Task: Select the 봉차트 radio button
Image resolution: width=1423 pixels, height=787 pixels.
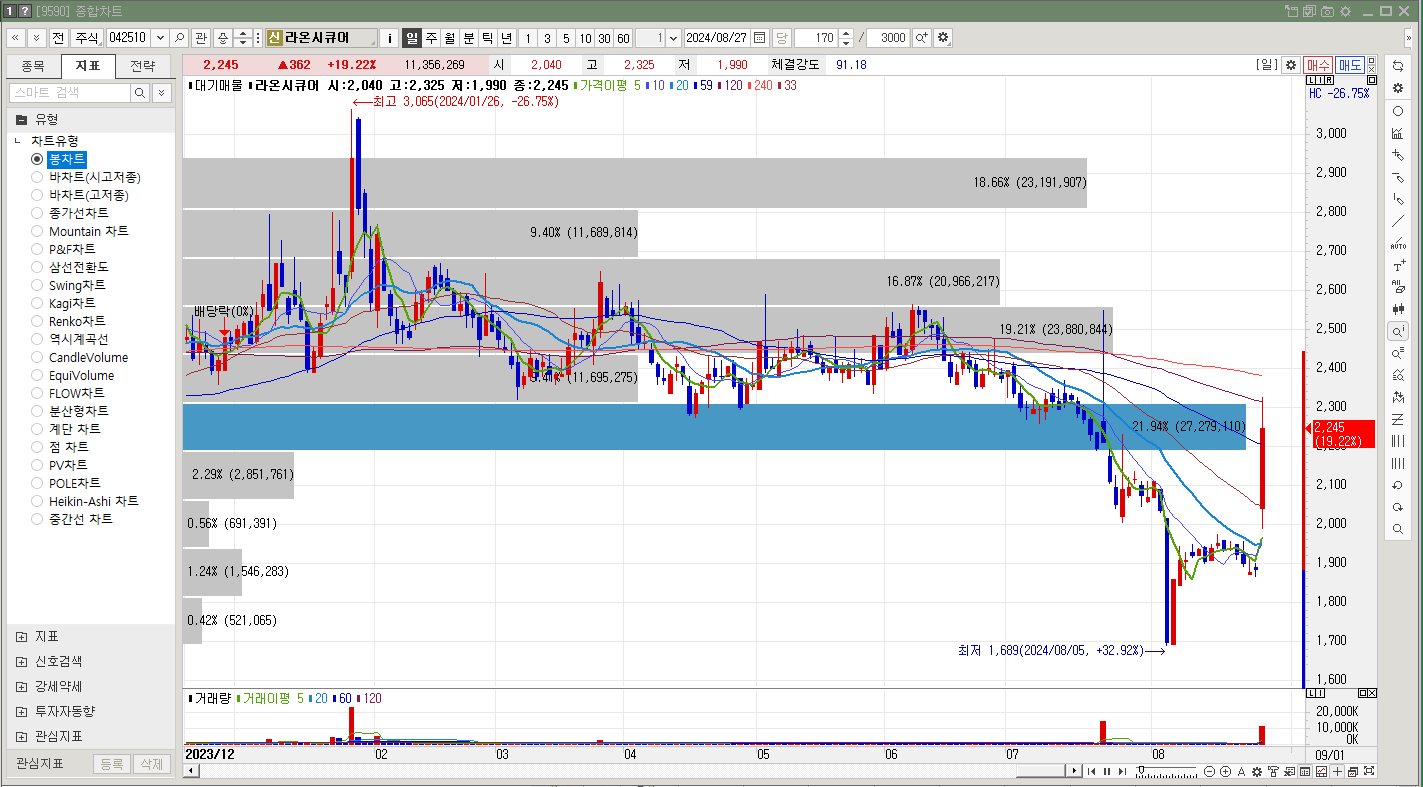Action: [x=37, y=159]
